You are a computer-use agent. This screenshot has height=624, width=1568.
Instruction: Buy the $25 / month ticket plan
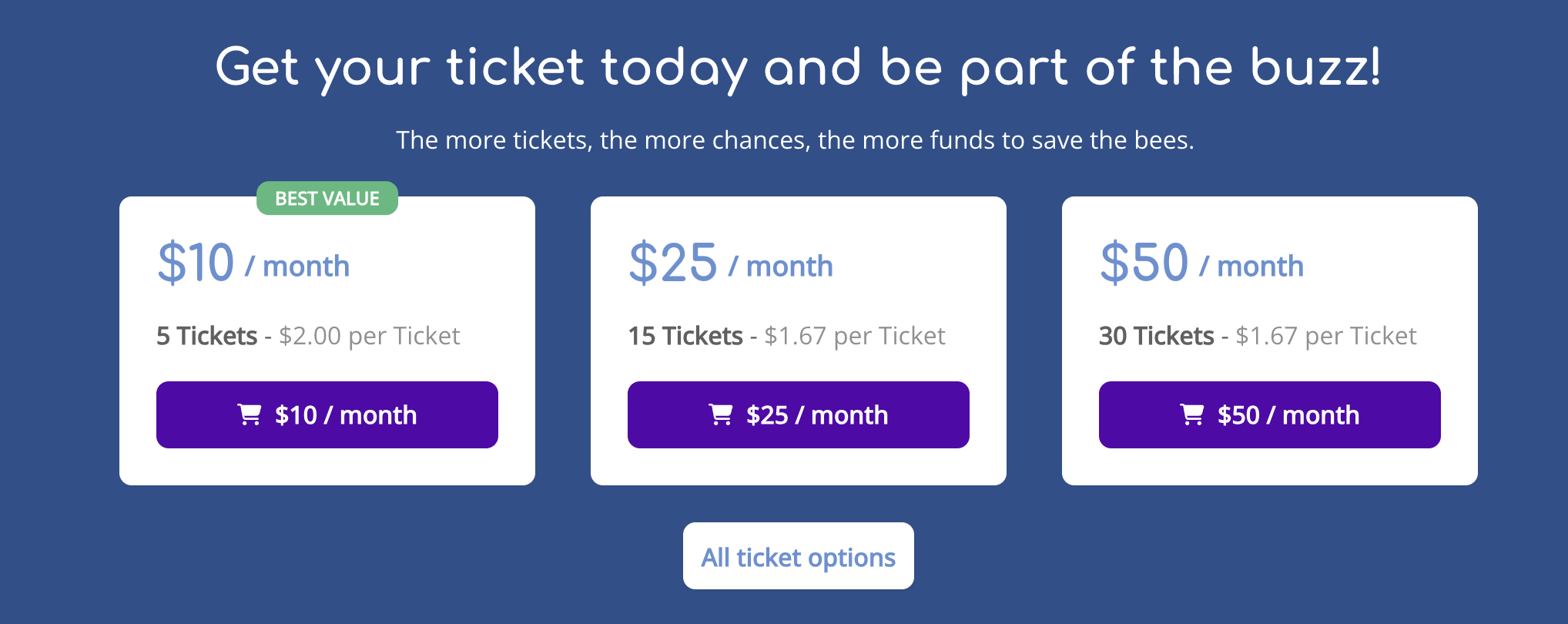tap(799, 414)
